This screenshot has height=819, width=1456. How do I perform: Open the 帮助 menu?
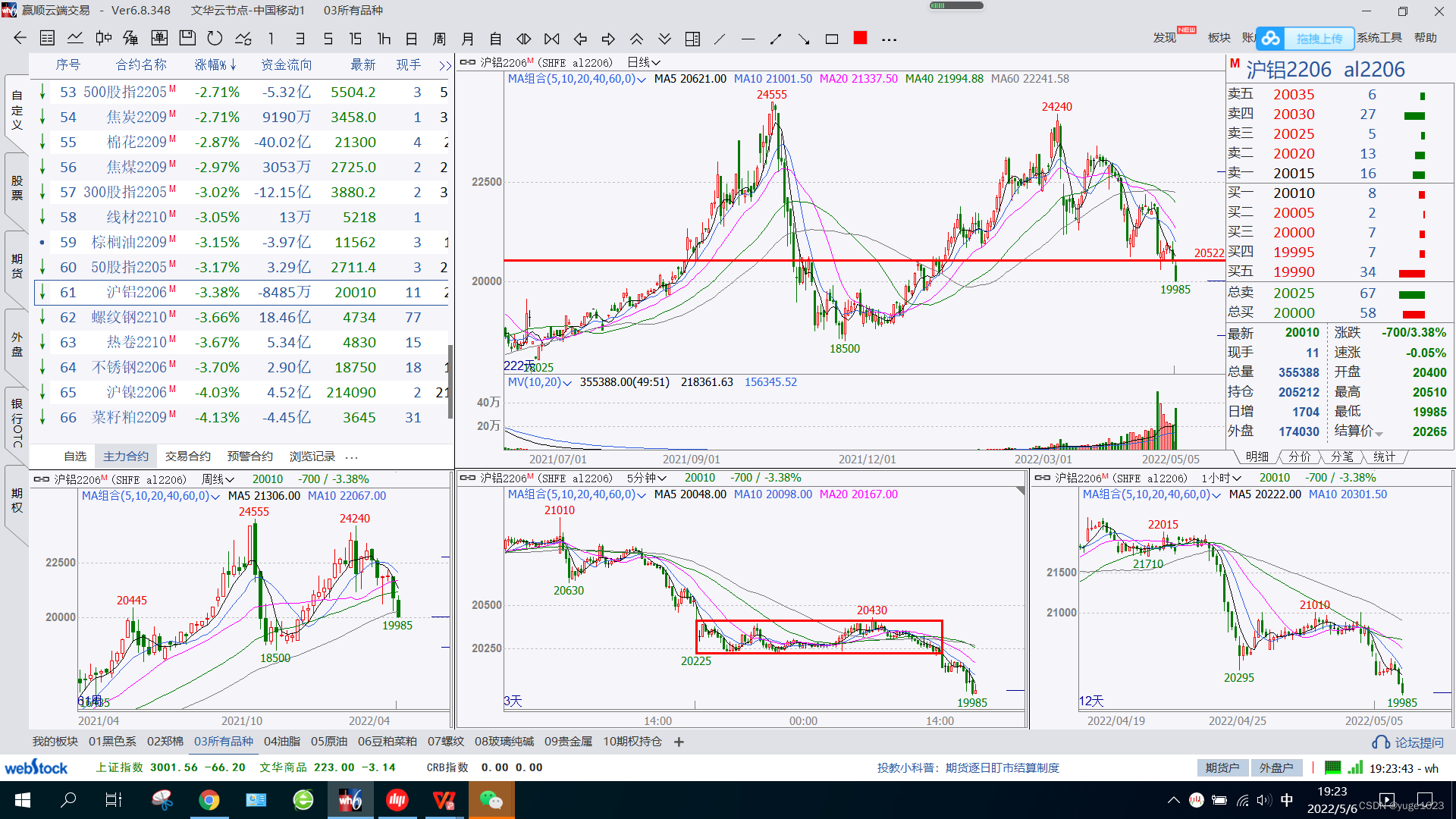(x=1426, y=37)
